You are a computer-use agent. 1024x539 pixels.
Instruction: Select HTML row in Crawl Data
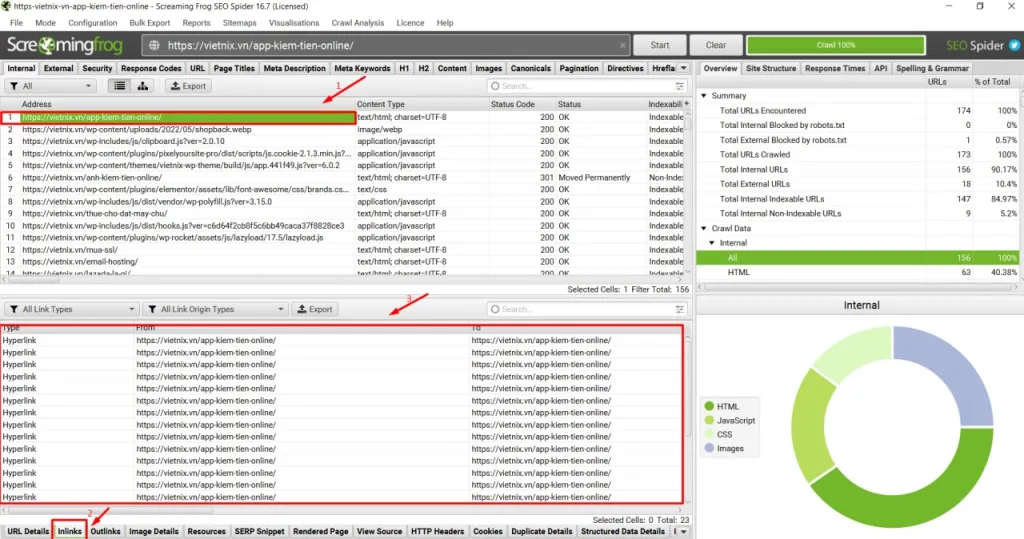(x=857, y=272)
